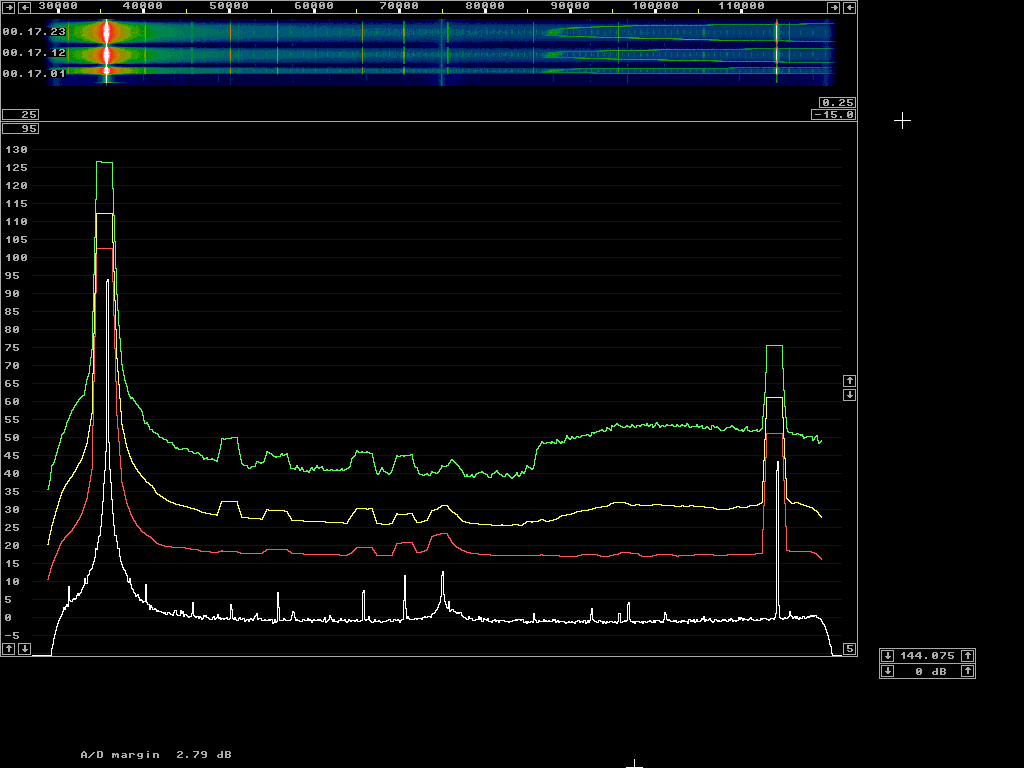Click the right-arrow button at the waterfall's left corner
Image resolution: width=1024 pixels, height=768 pixels.
[x=8, y=7]
